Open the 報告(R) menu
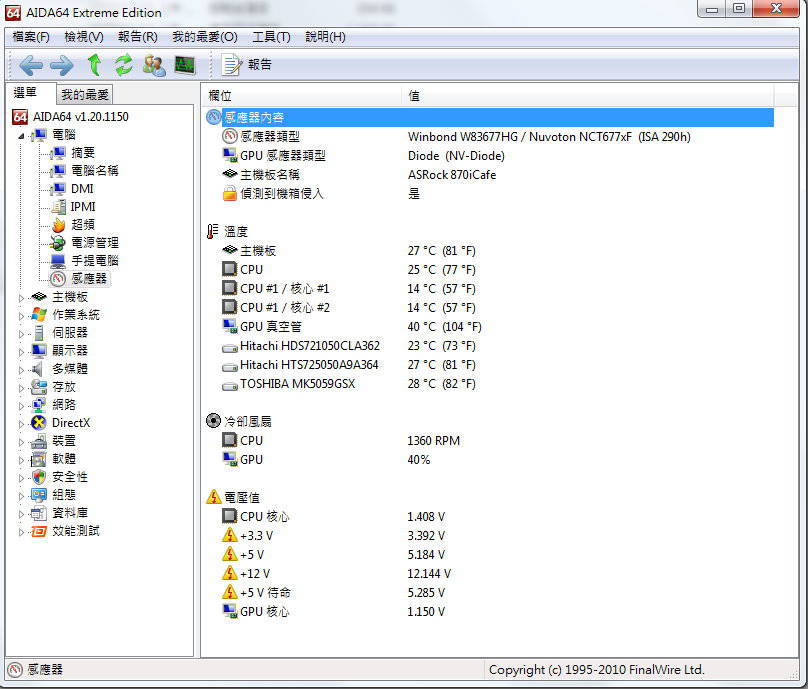Screen dimensions: 808x689 (138, 37)
